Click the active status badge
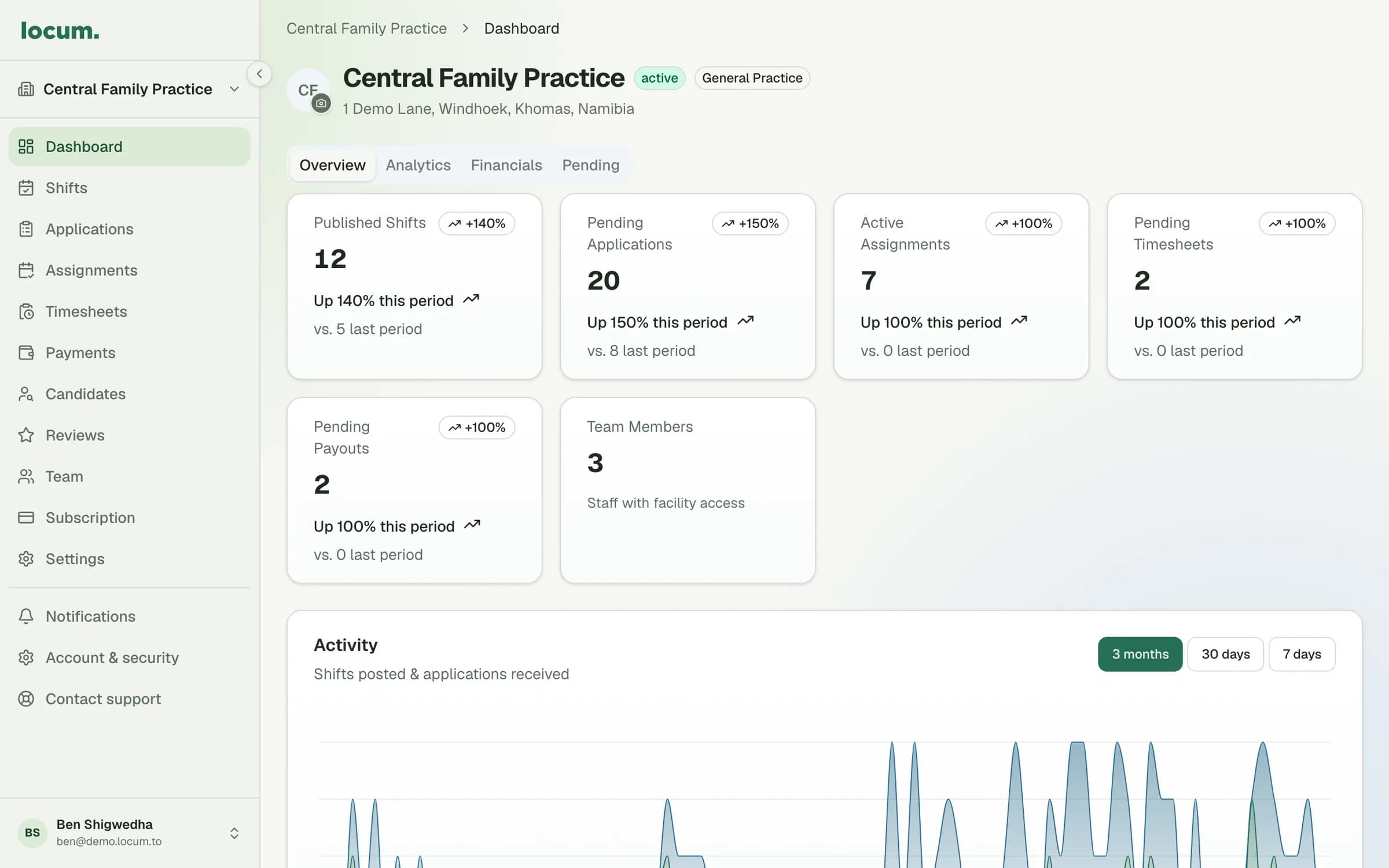1389x868 pixels. (x=659, y=78)
